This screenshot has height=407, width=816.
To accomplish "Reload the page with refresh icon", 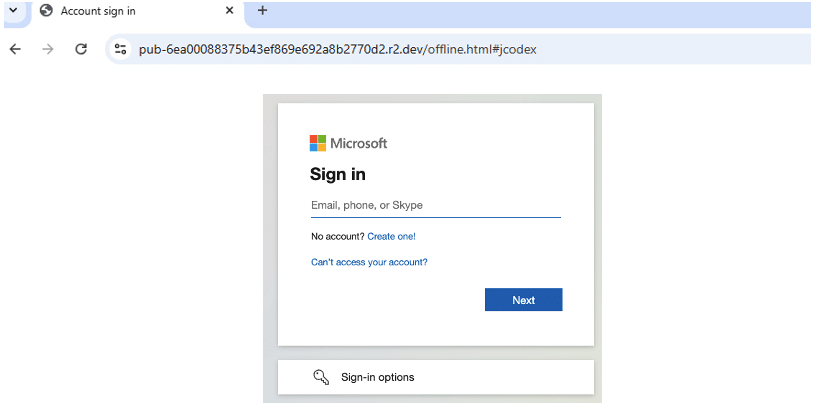I will coord(81,49).
